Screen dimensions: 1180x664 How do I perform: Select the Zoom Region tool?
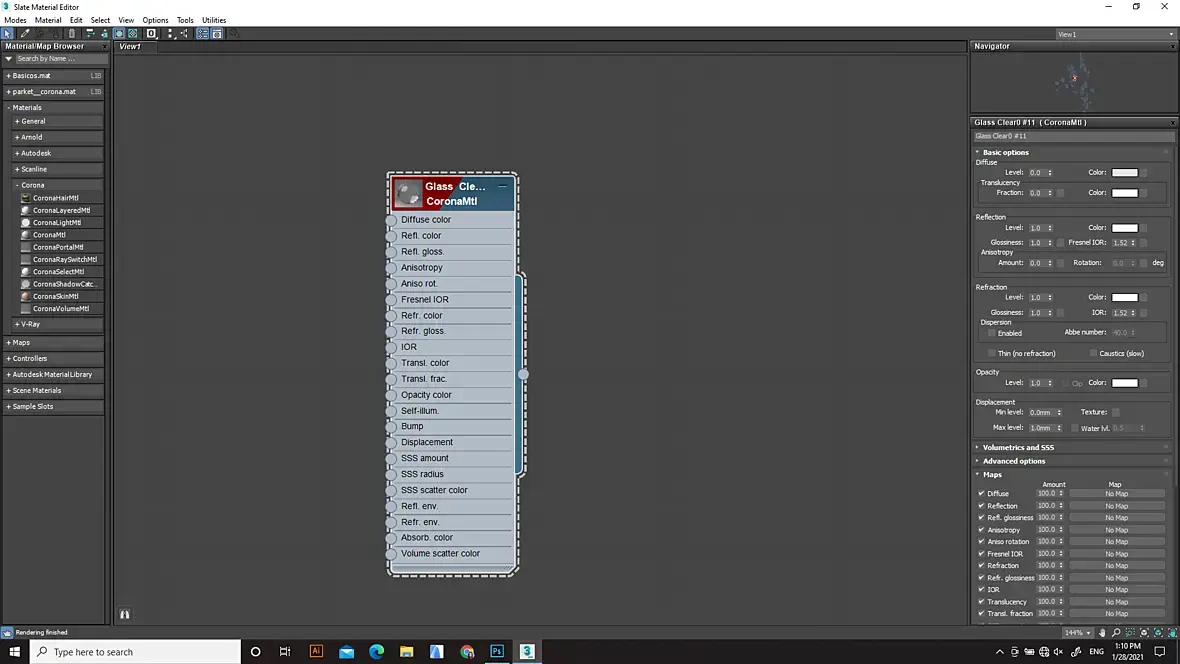1130,633
